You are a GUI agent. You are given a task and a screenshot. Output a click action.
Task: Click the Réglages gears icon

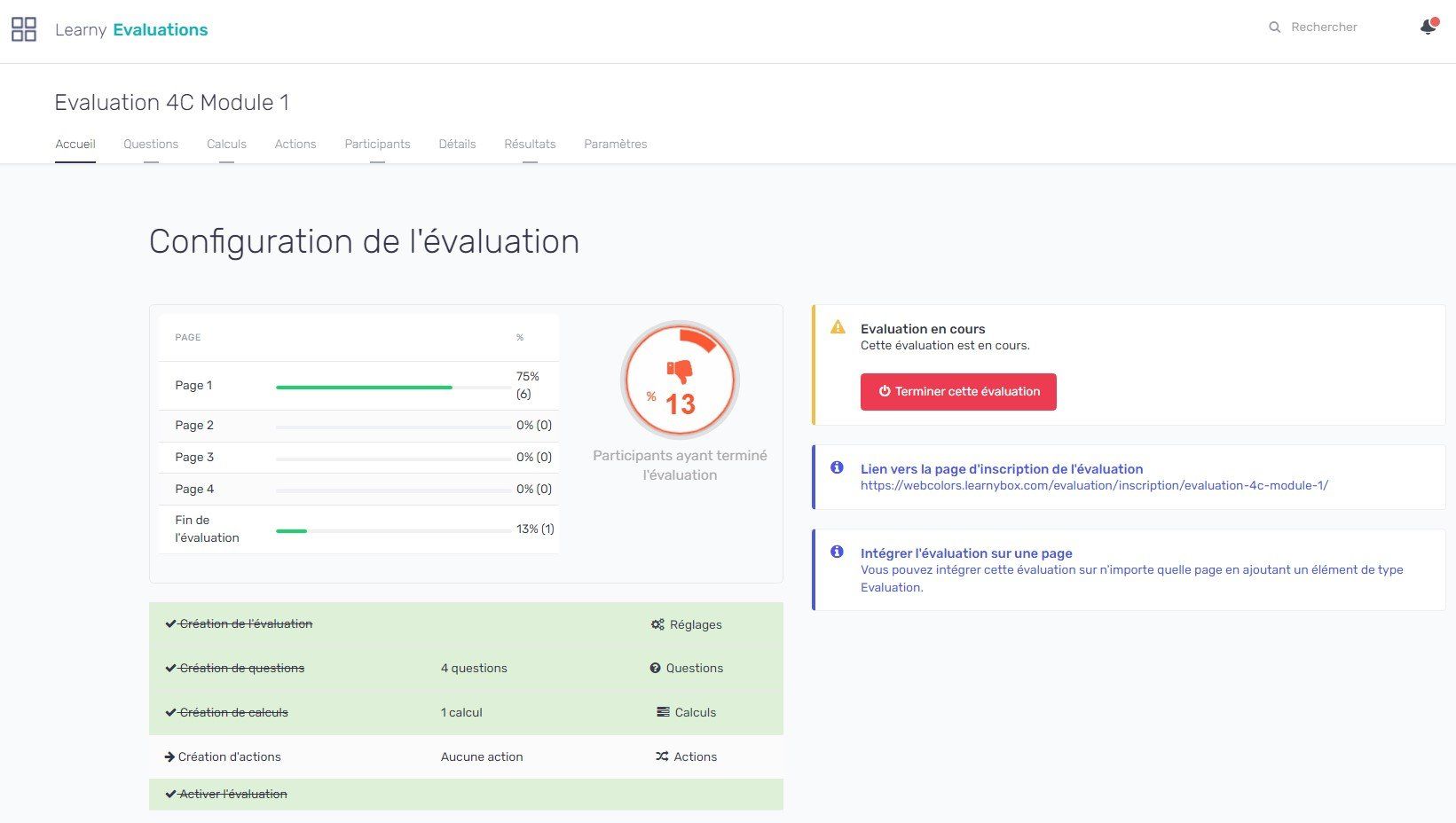coord(657,624)
